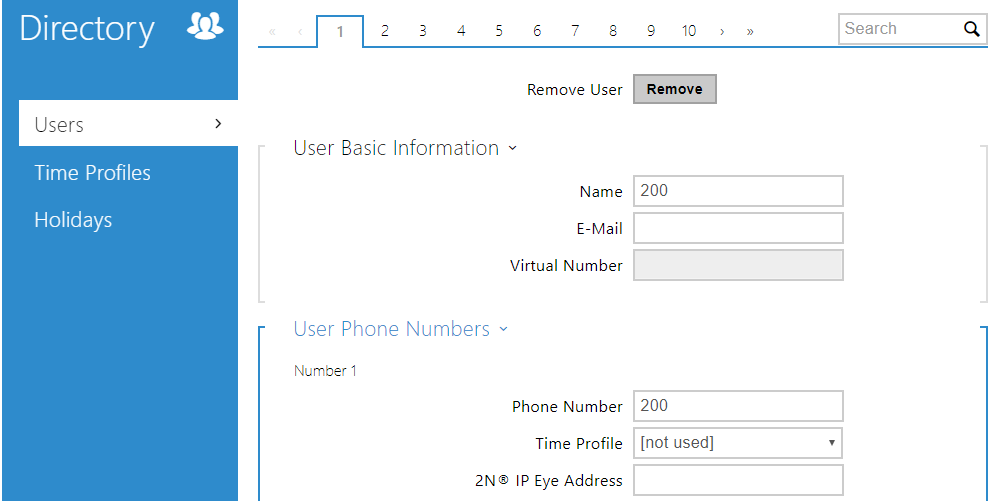This screenshot has height=501, width=989.
Task: Switch to user page 2 tab
Action: click(384, 31)
